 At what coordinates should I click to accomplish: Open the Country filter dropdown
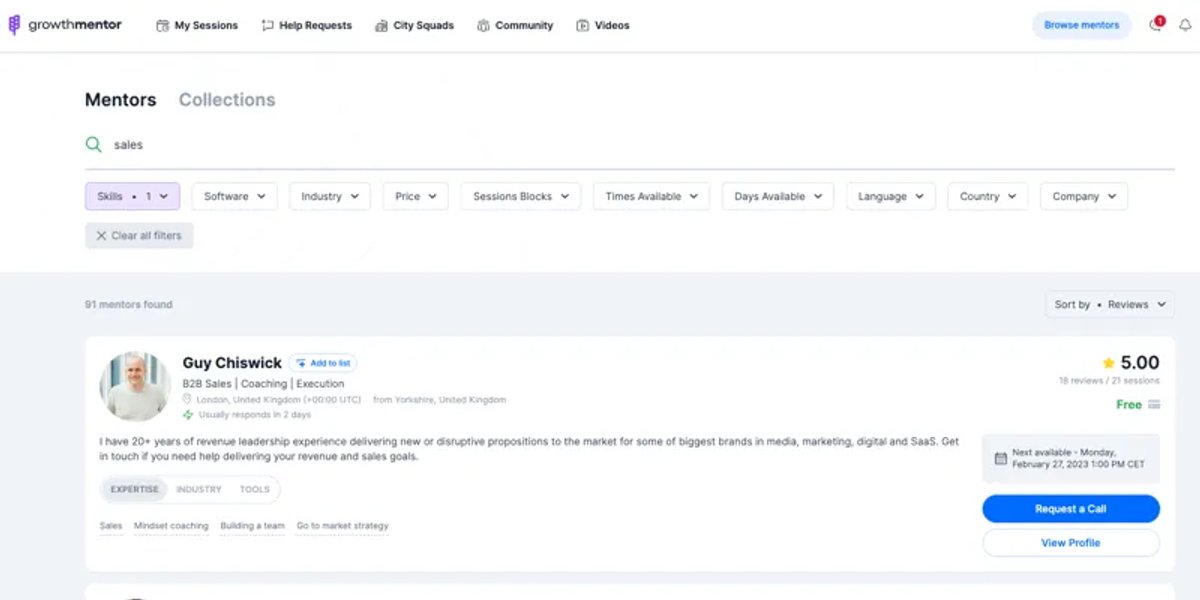[988, 197]
